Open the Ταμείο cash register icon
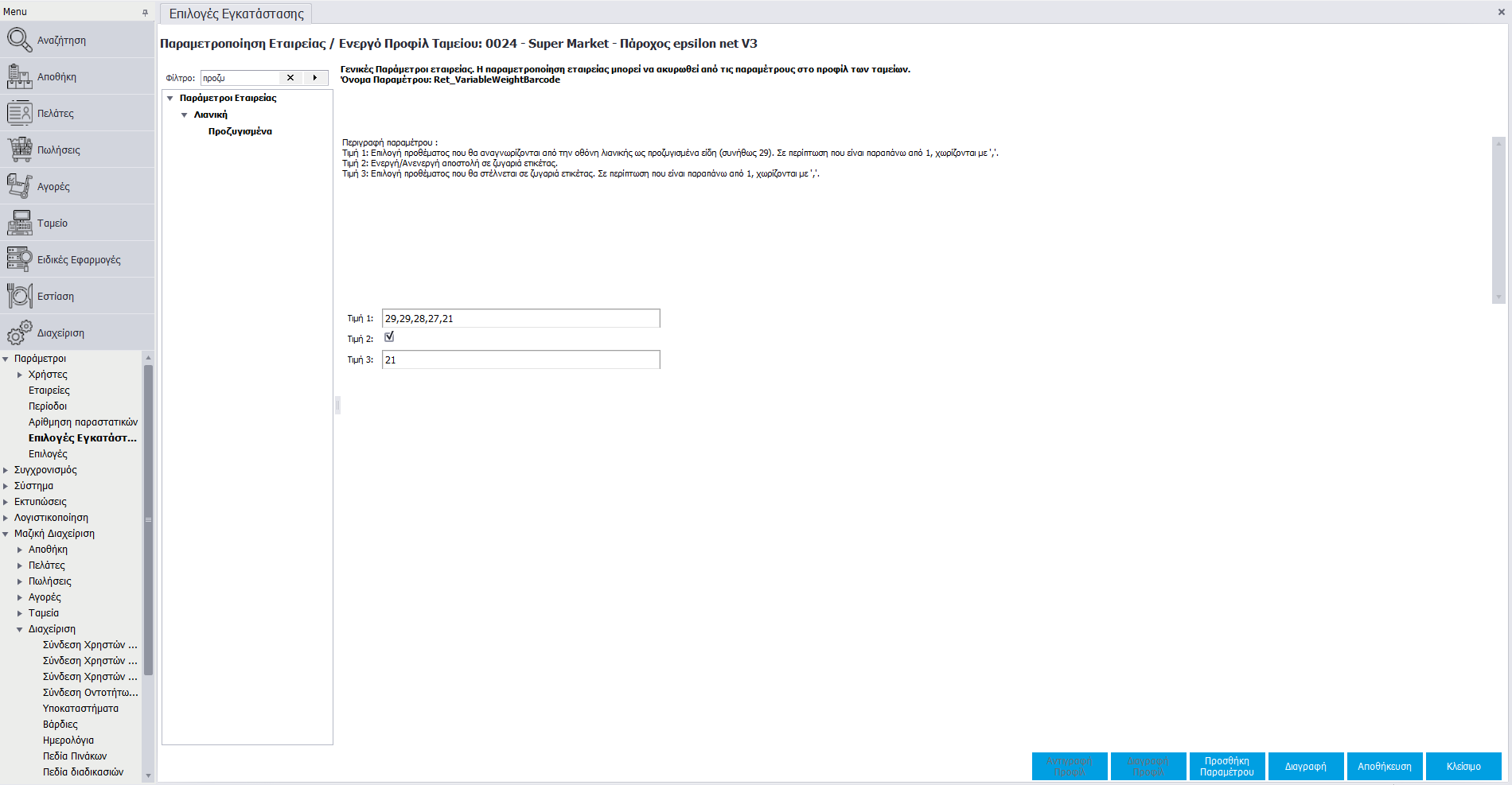This screenshot has width=1512, height=785. [x=19, y=223]
